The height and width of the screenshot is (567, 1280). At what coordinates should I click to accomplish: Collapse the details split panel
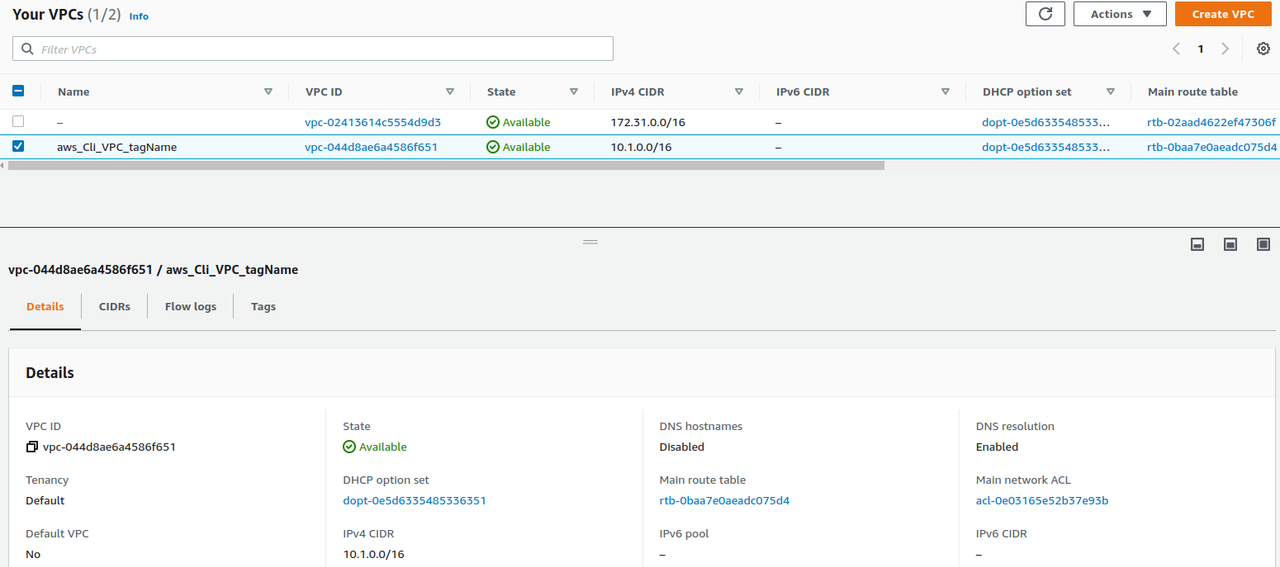click(1197, 244)
